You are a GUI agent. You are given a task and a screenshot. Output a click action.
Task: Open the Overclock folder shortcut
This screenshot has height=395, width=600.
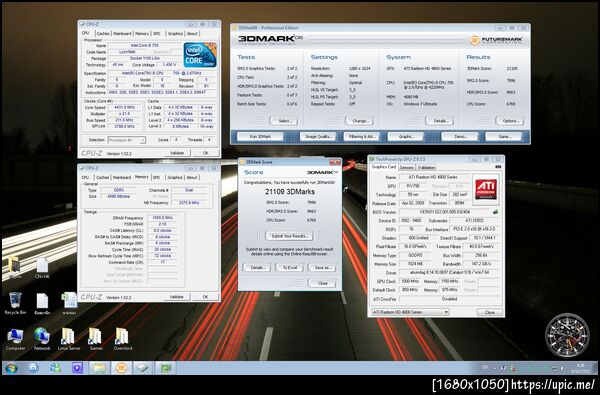pos(123,339)
